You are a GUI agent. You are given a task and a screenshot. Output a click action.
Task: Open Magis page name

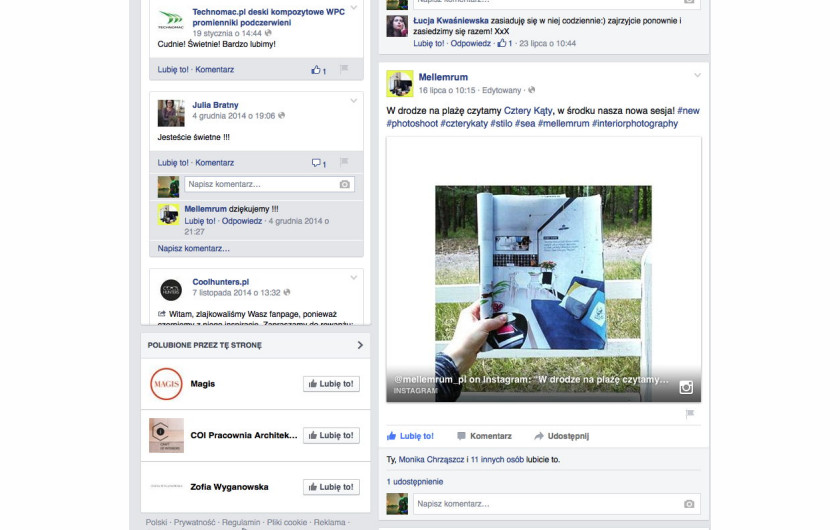click(202, 384)
